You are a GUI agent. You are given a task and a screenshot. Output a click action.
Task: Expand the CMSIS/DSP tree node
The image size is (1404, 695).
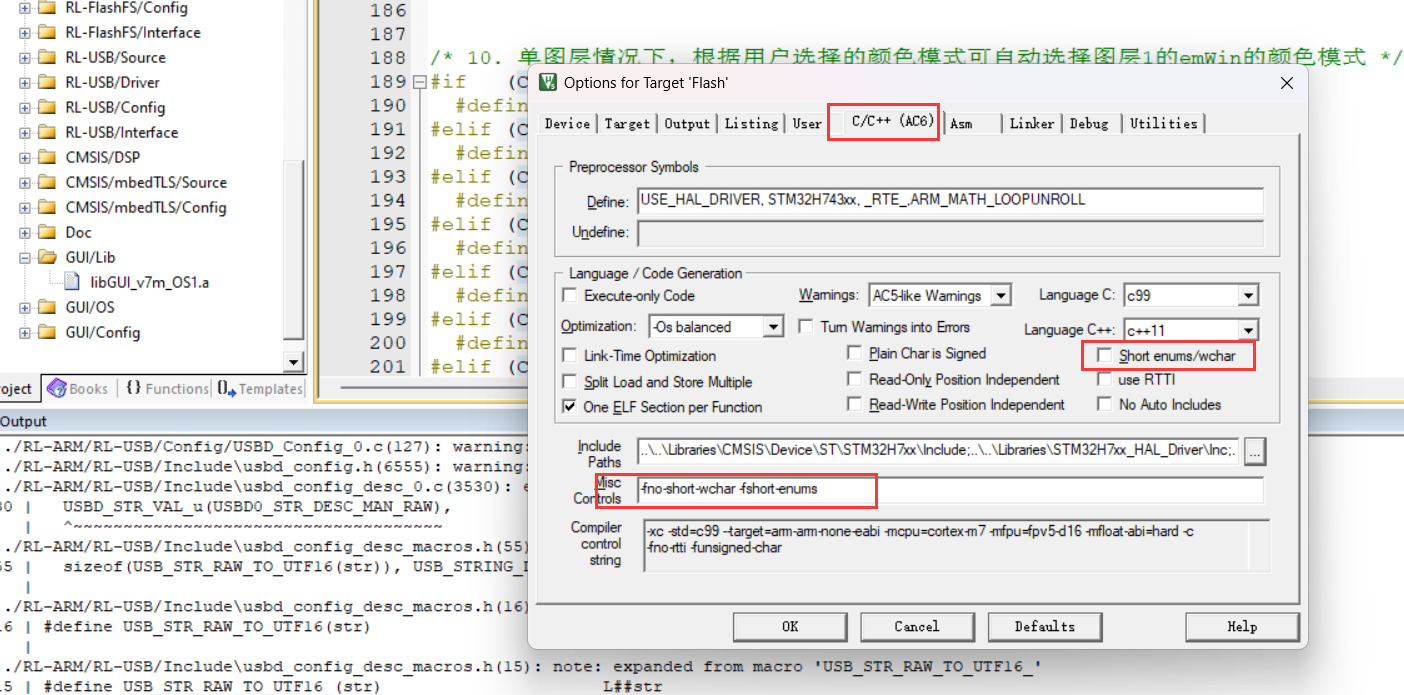pos(25,157)
